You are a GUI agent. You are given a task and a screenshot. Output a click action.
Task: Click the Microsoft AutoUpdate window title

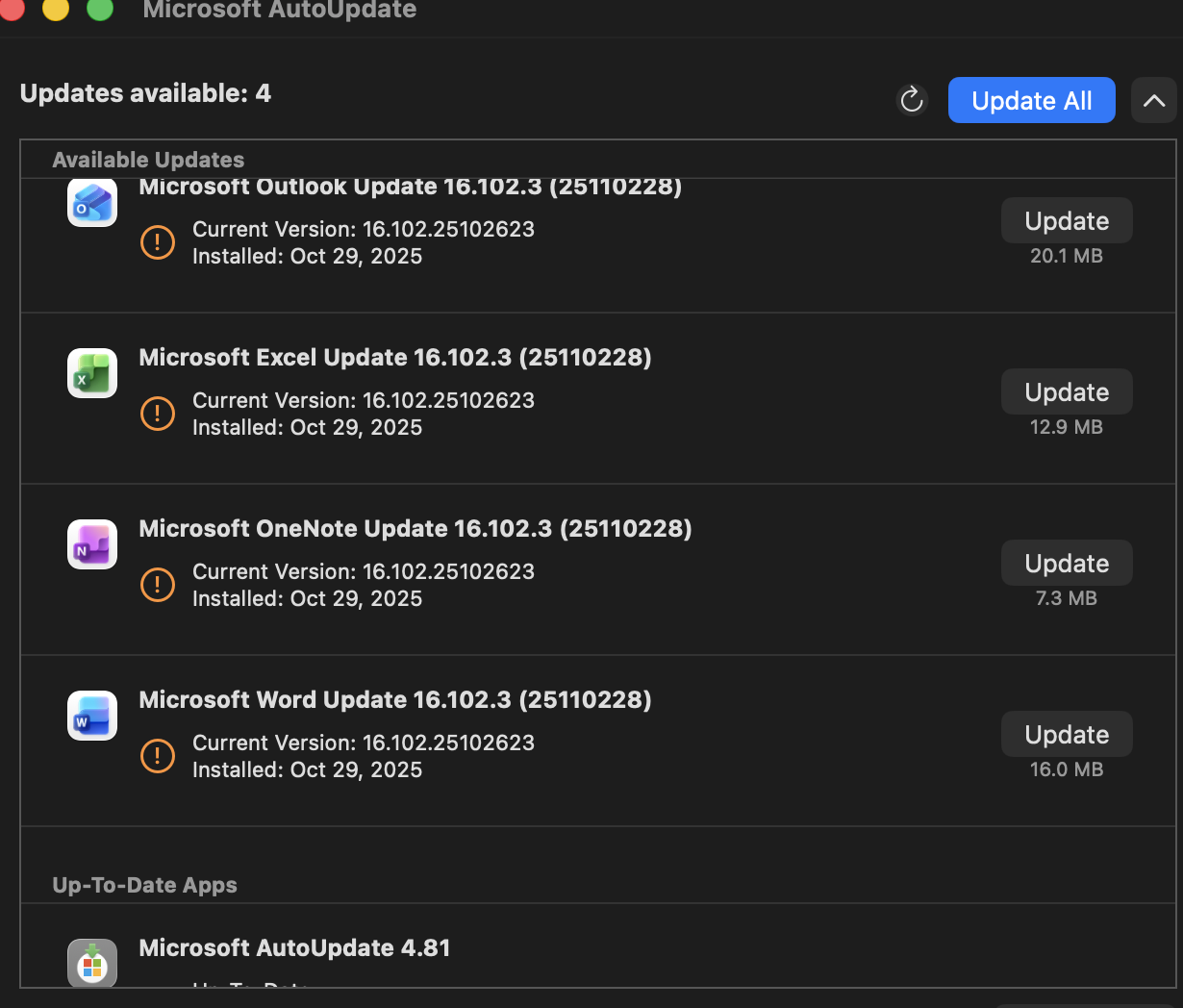click(280, 10)
